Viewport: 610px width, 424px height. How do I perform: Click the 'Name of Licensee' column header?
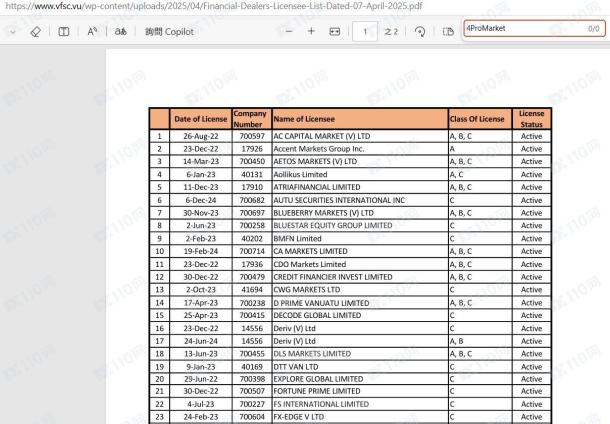[360, 119]
